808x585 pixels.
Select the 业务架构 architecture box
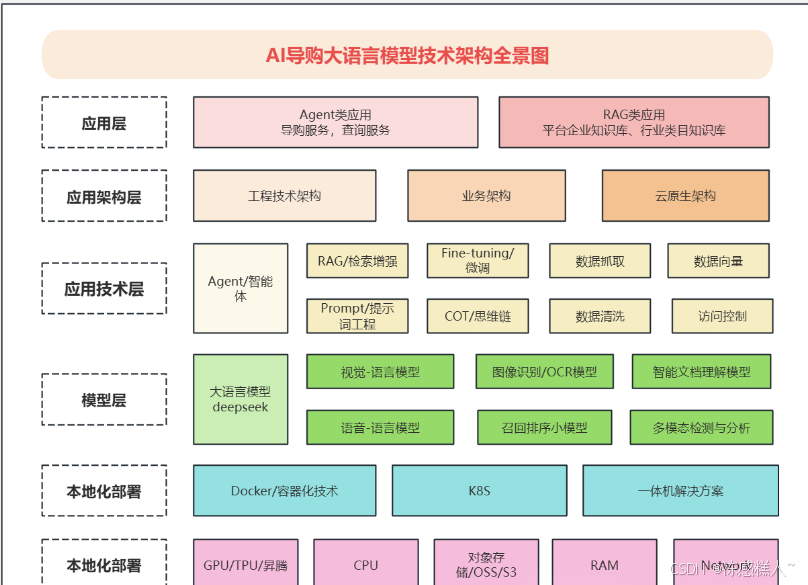(487, 195)
